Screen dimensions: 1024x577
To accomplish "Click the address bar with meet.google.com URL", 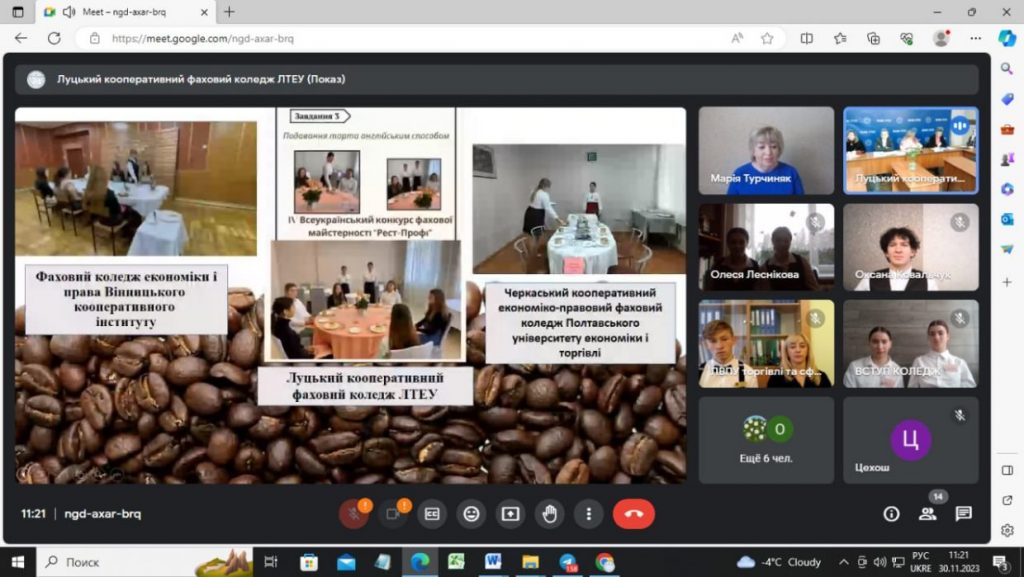I will coord(400,38).
